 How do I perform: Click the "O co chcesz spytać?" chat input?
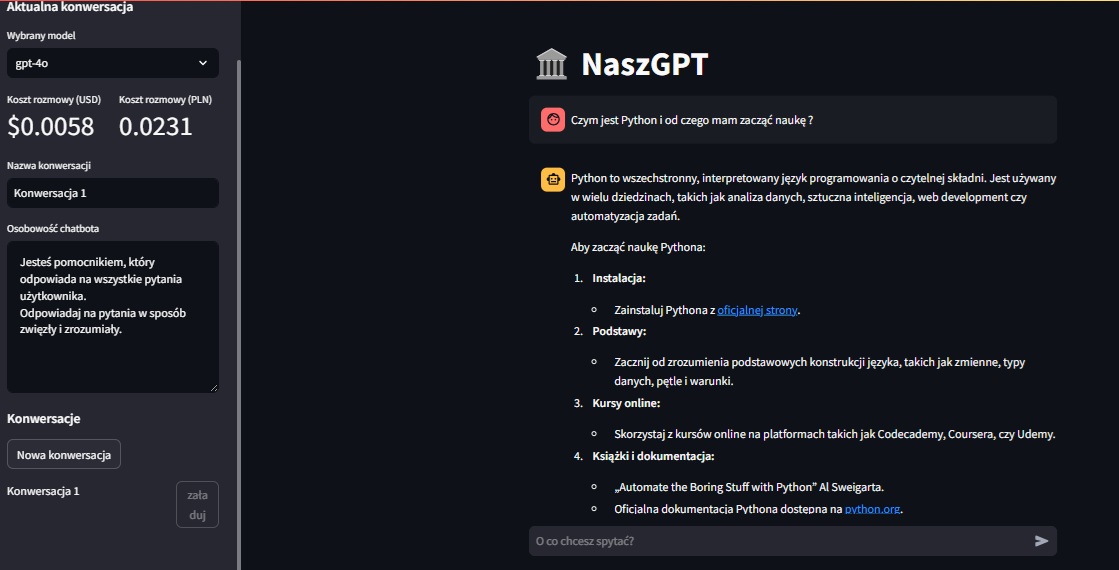tap(780, 541)
